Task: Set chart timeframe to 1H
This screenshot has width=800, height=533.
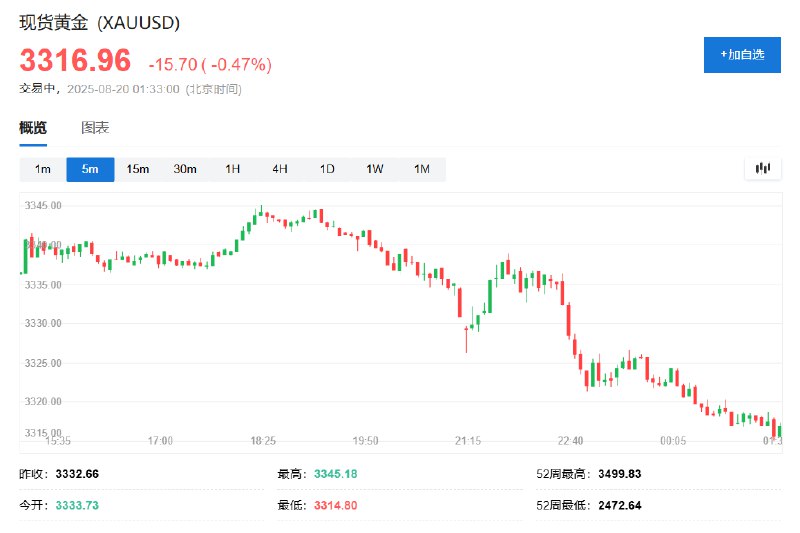Action: (x=232, y=169)
